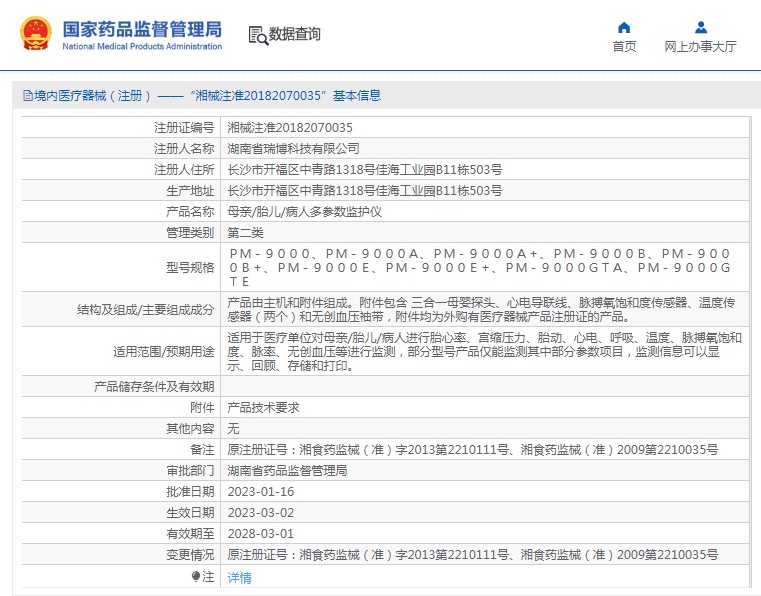
Task: Click the 适用范围/预期用途 label
Action: [x=164, y=351]
